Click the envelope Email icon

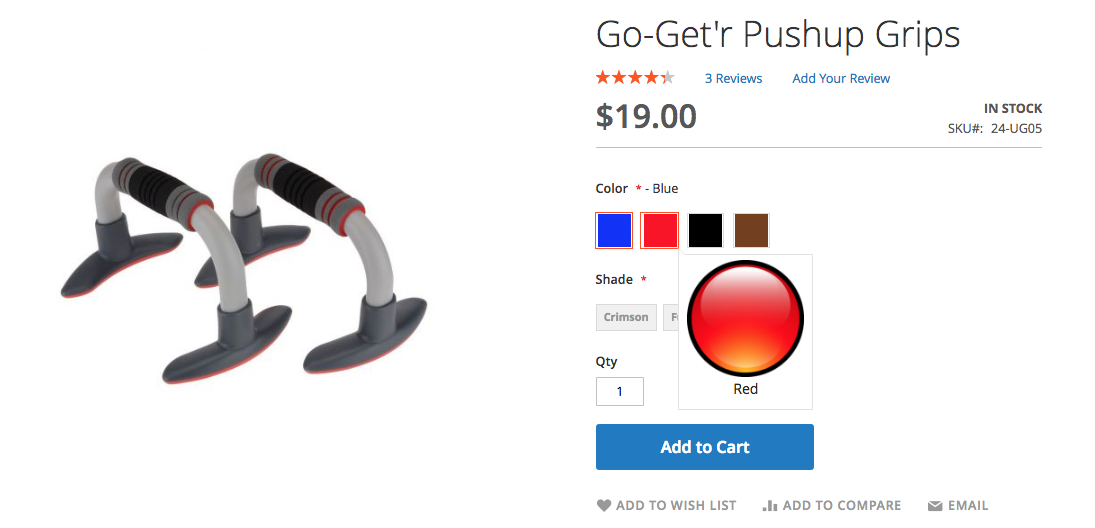pos(934,506)
